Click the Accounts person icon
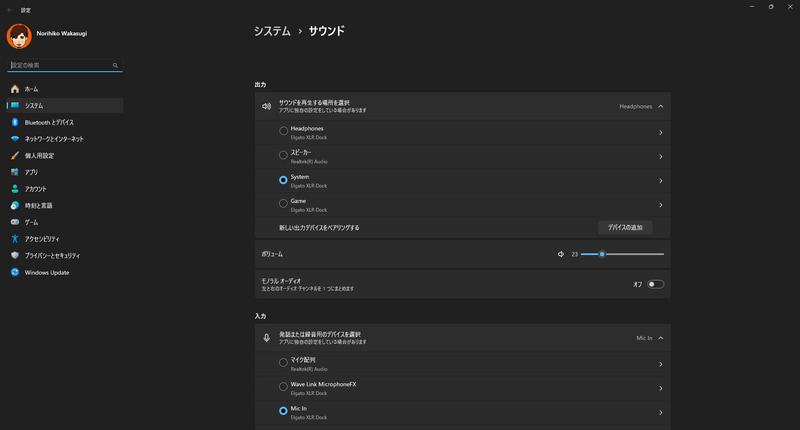 click(15, 189)
